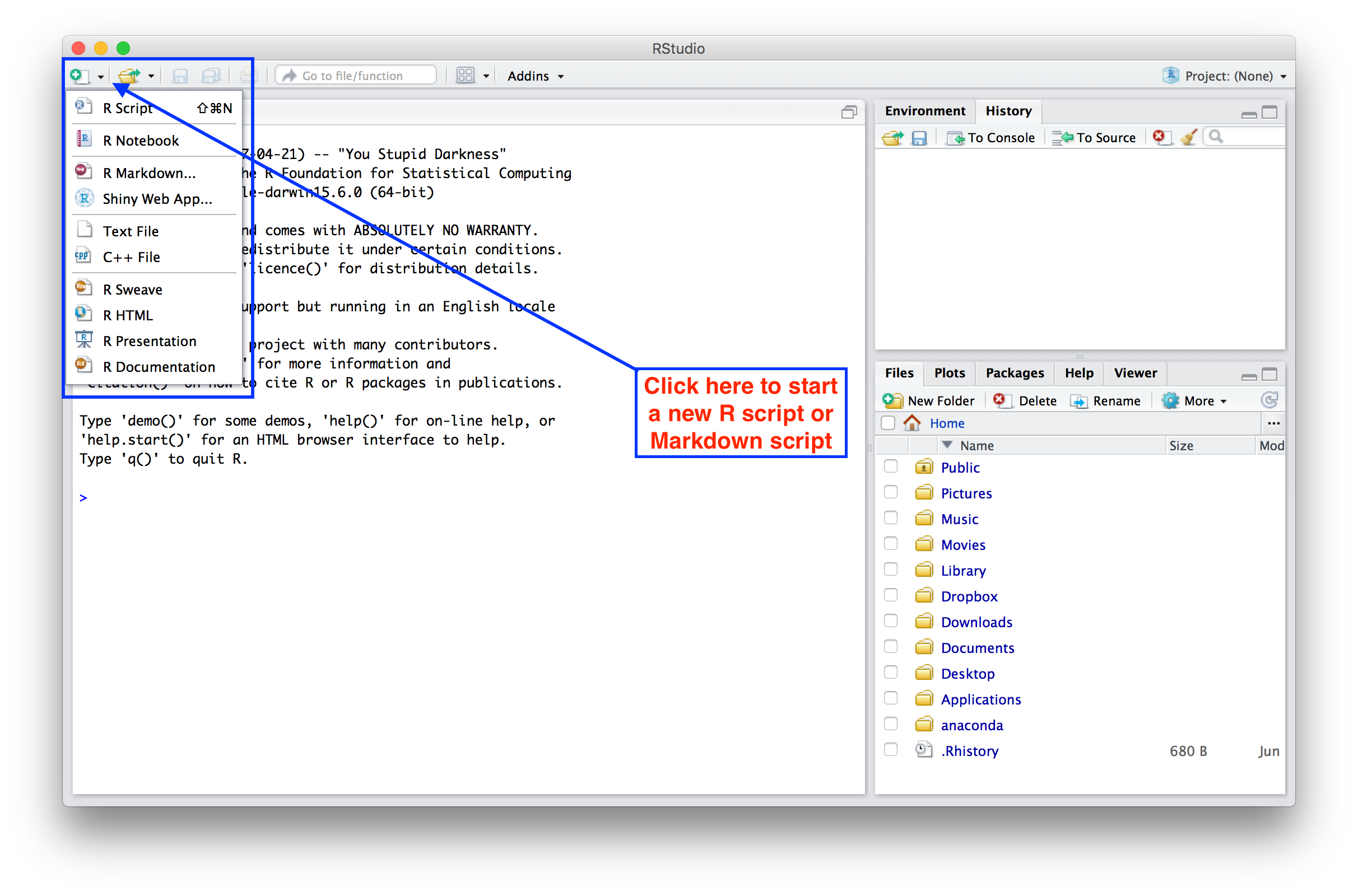Check the Downloads folder checkbox
Image resolution: width=1358 pixels, height=896 pixels.
click(x=890, y=621)
